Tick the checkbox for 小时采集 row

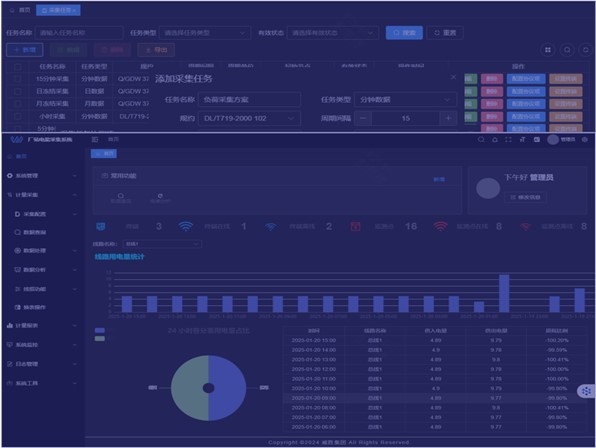tap(17, 116)
